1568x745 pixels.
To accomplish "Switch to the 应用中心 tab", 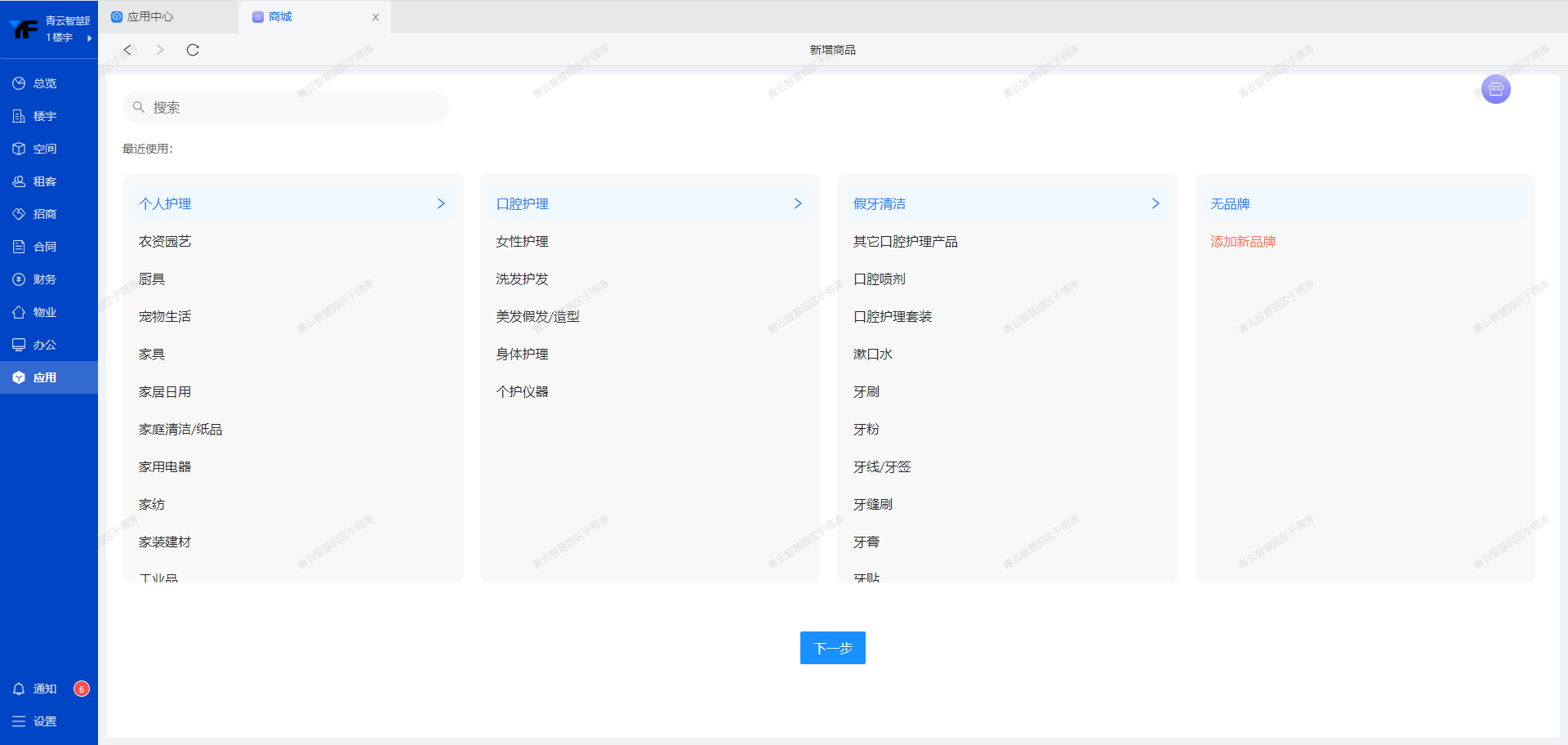I will pos(150,16).
